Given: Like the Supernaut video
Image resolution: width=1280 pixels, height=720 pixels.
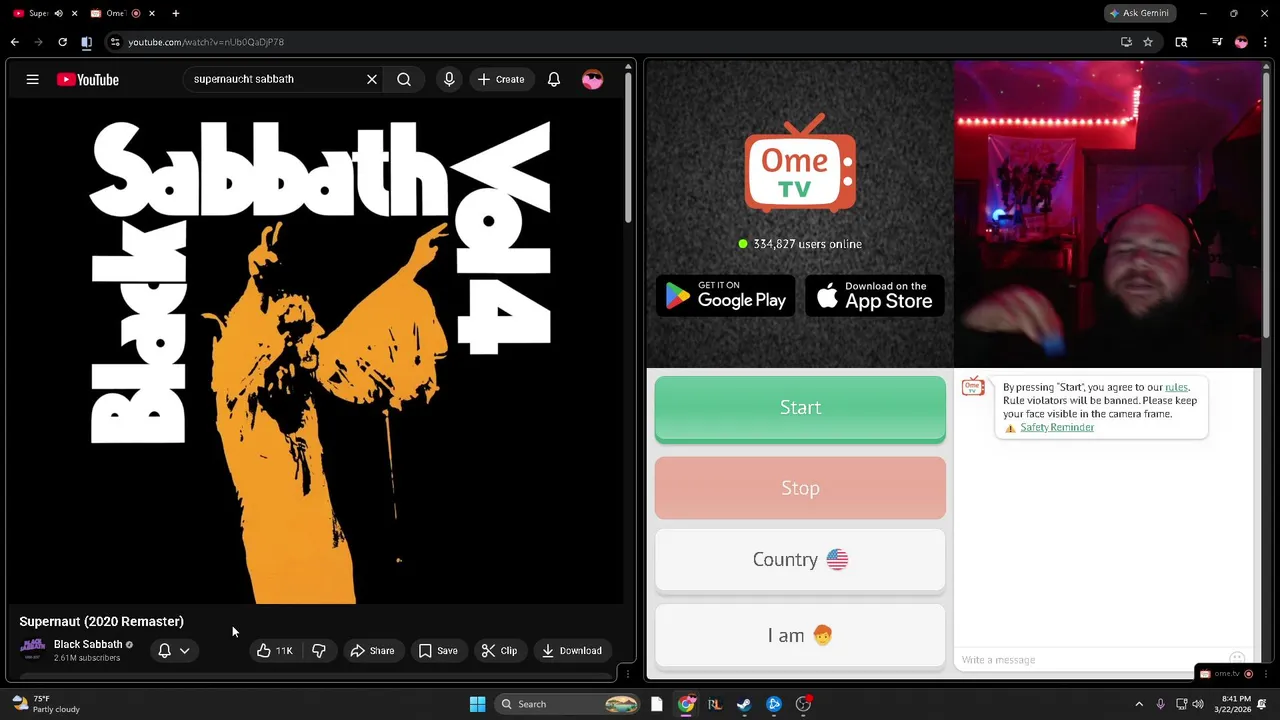Looking at the screenshot, I should tap(273, 651).
